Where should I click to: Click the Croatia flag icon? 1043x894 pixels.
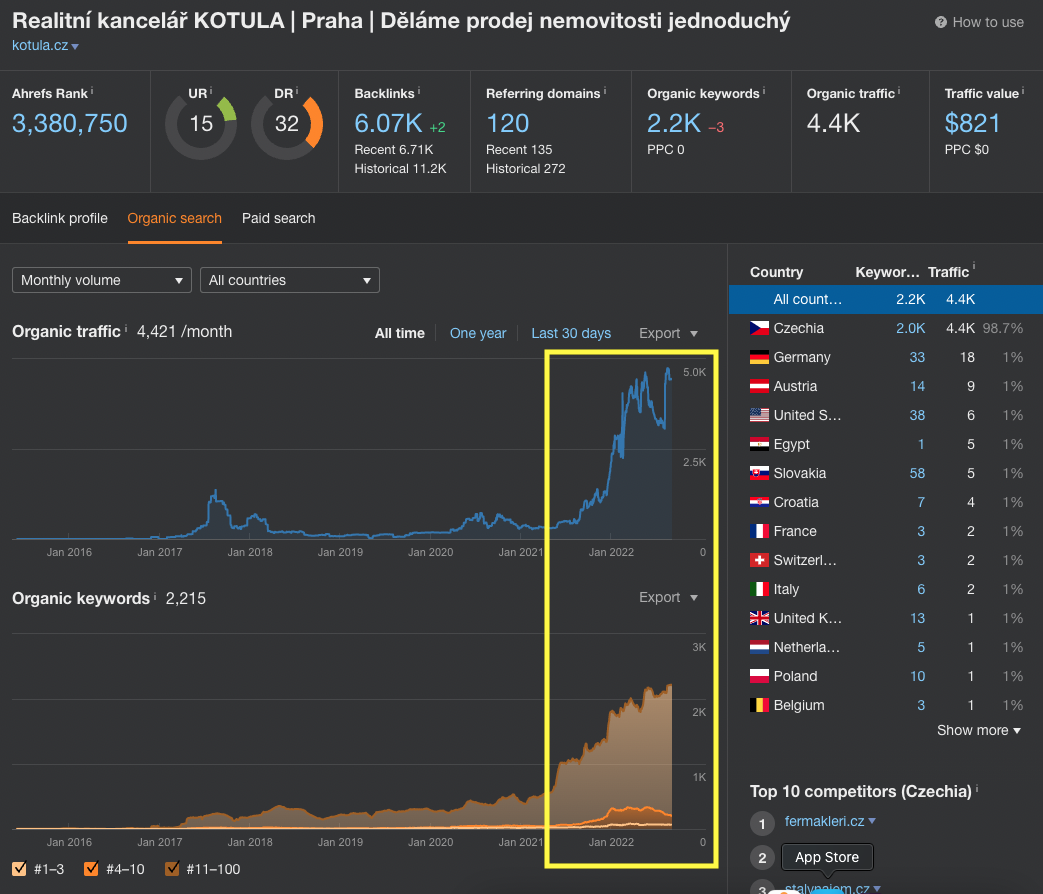[759, 502]
